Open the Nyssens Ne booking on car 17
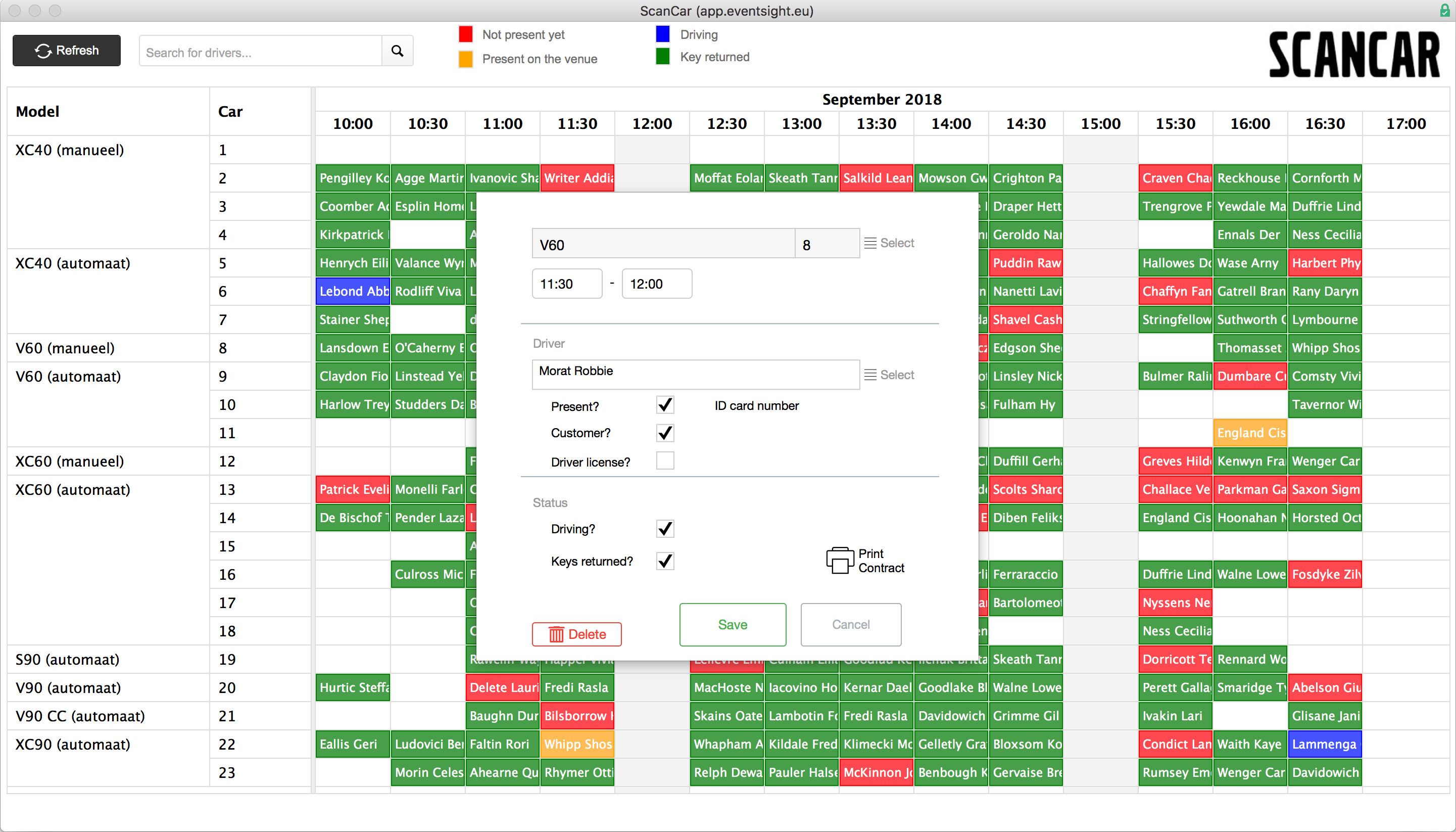 tap(1176, 603)
